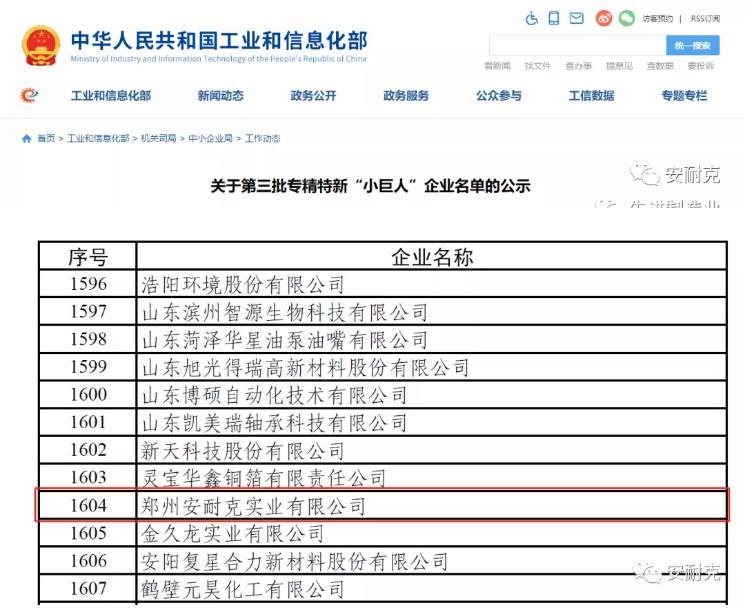
Task: Click the 看新闻 quick link
Action: click(497, 66)
